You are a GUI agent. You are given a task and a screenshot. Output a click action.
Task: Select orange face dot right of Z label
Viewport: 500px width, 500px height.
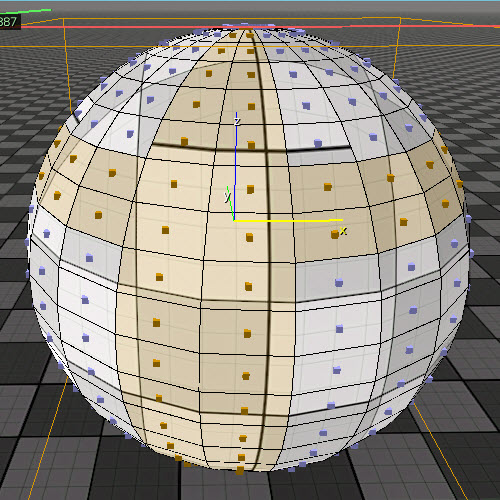251,107
